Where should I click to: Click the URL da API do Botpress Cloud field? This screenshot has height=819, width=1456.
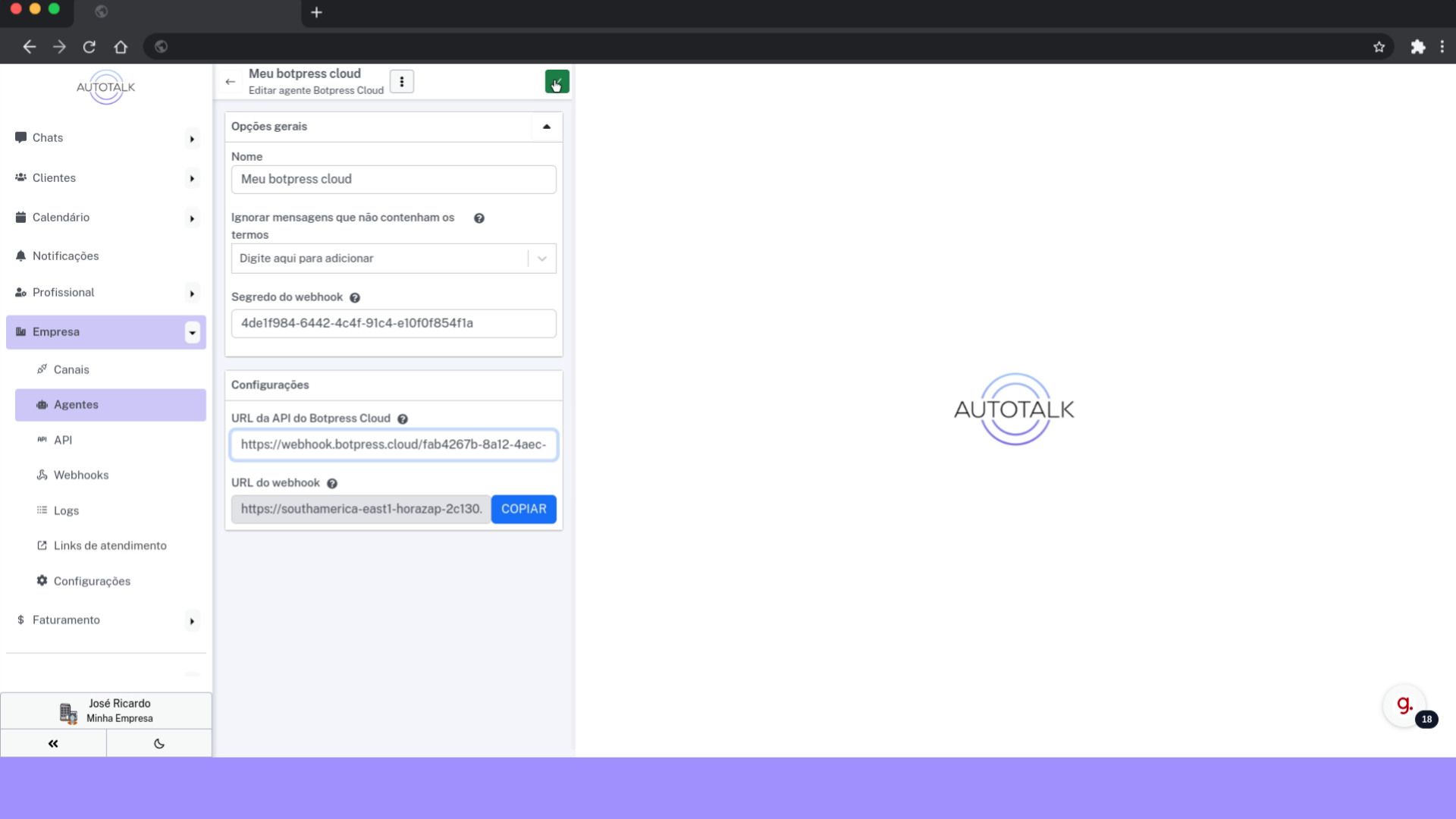click(394, 445)
